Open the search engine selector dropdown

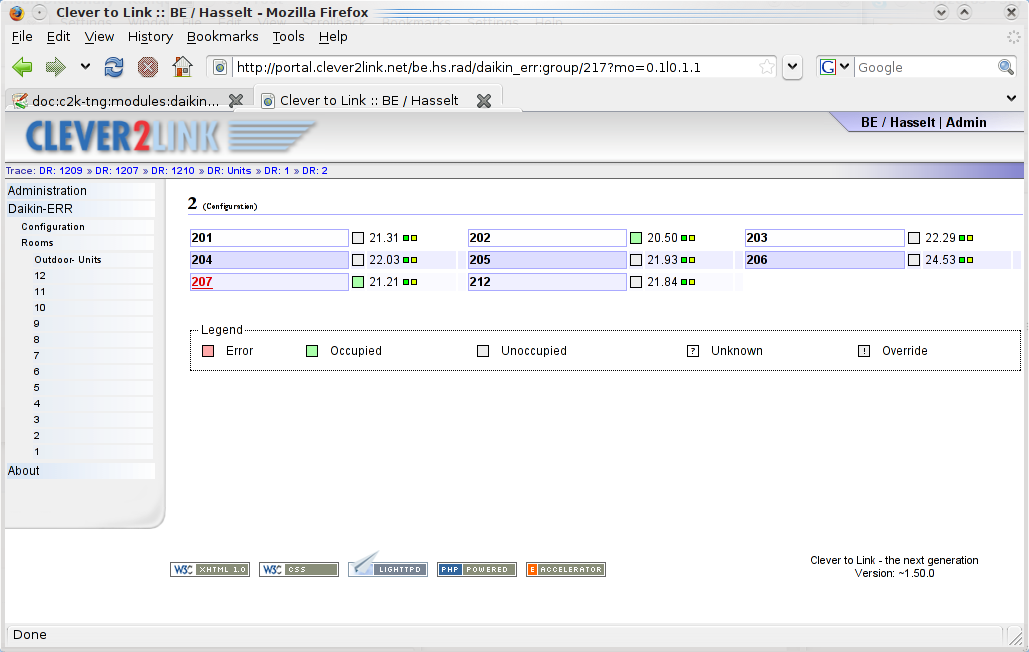[x=844, y=67]
